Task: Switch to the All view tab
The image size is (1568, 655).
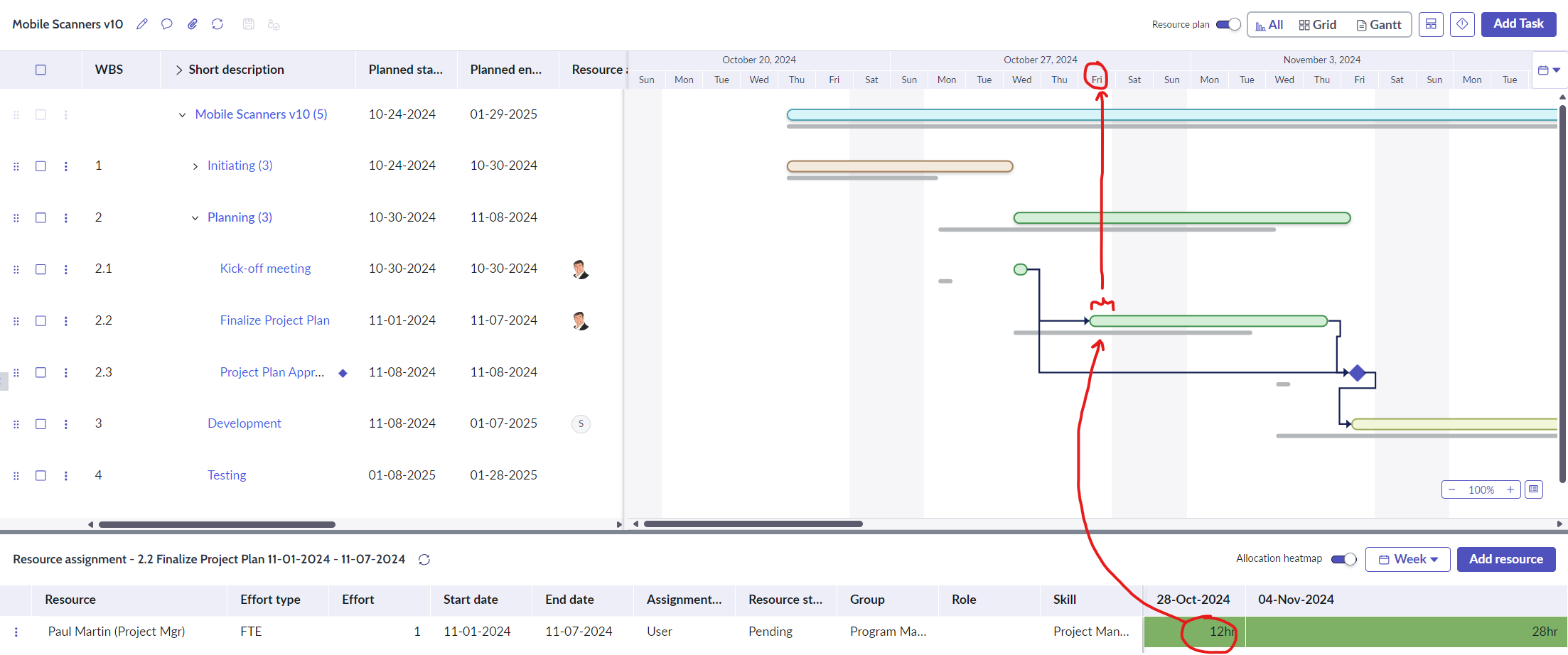Action: click(1269, 25)
